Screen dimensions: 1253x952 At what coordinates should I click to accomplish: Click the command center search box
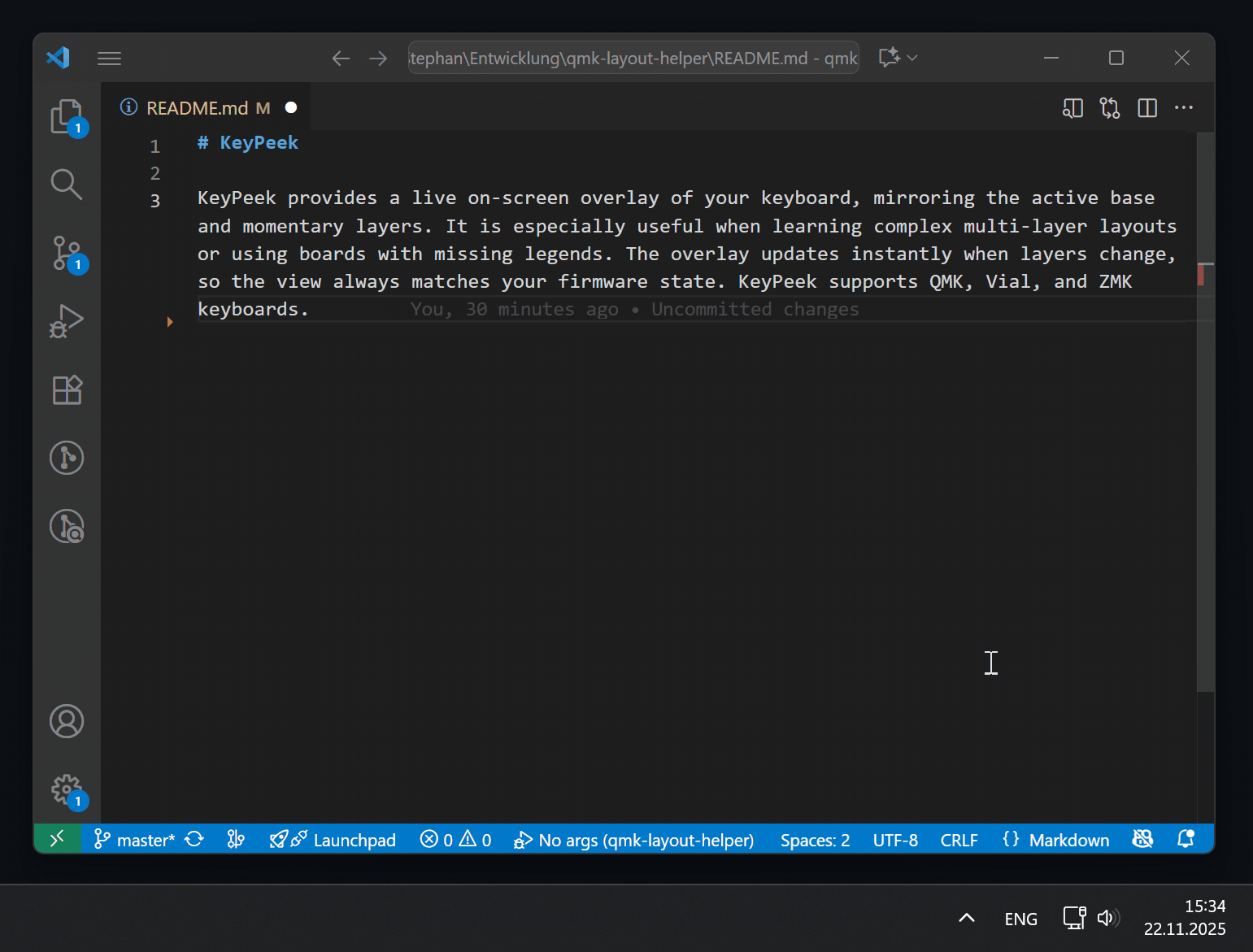coord(633,58)
